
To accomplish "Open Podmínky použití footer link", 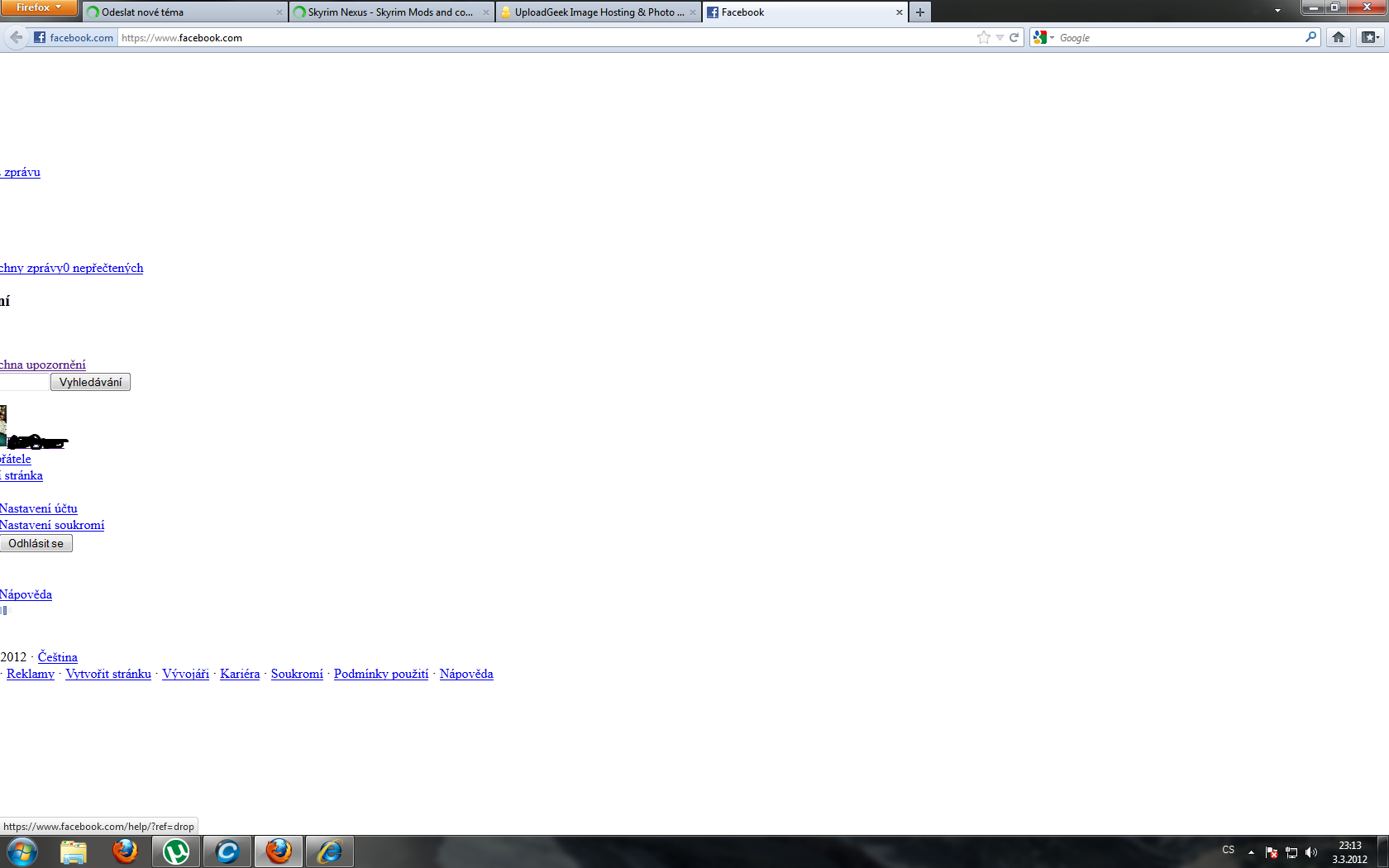I will (x=381, y=674).
